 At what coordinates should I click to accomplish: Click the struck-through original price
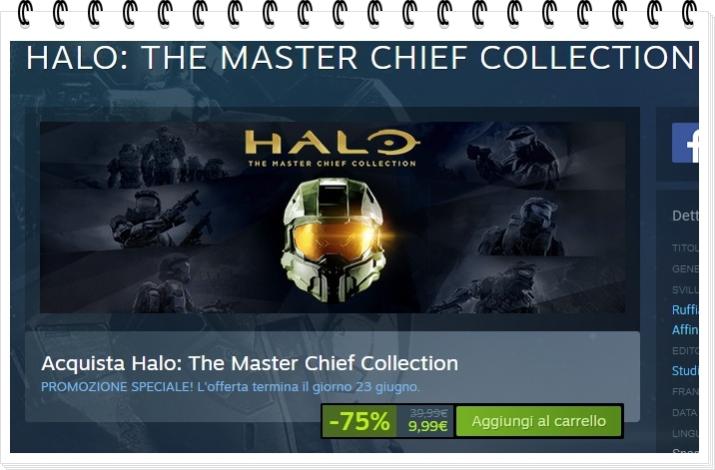pyautogui.click(x=429, y=413)
